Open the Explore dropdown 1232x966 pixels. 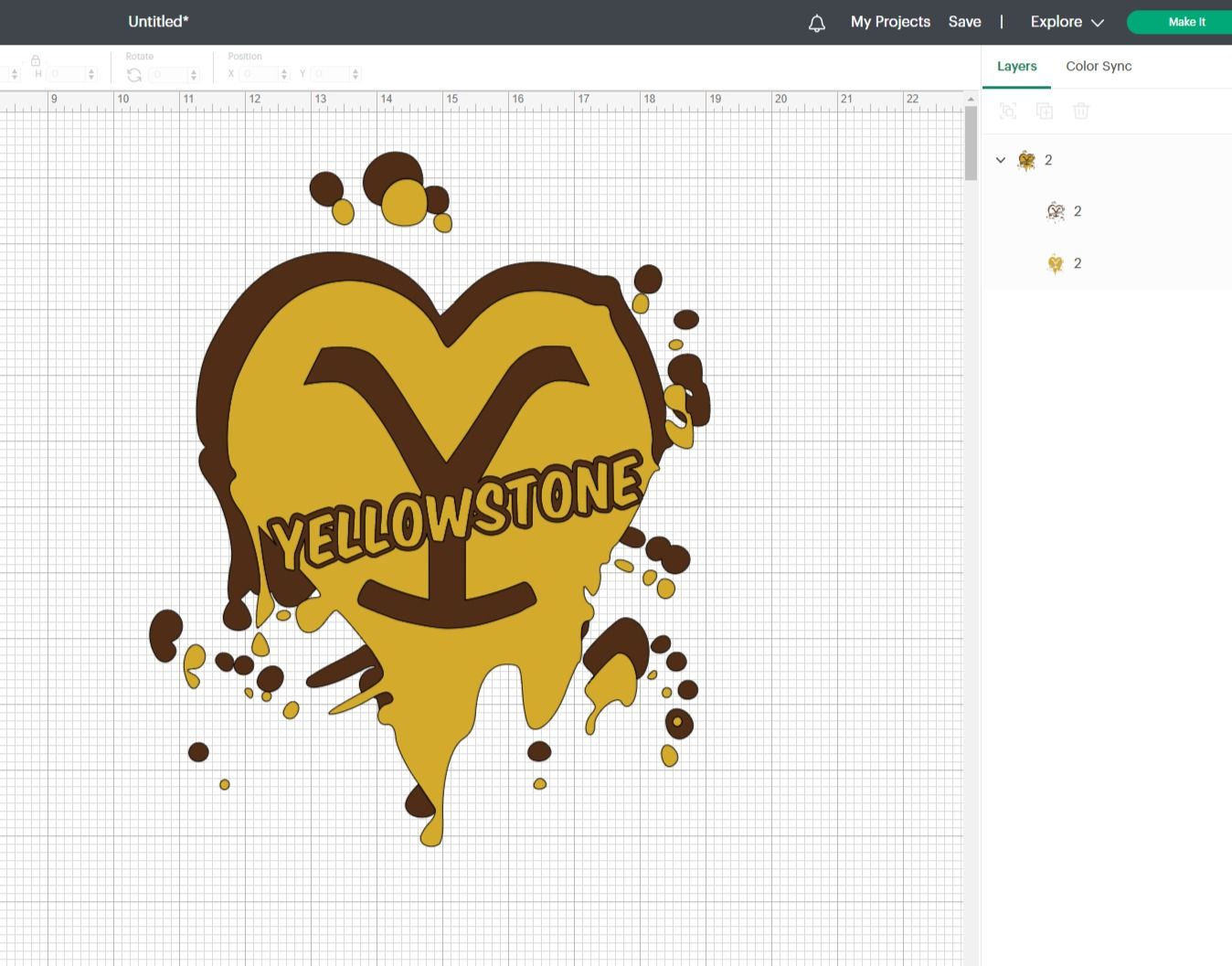(1066, 21)
